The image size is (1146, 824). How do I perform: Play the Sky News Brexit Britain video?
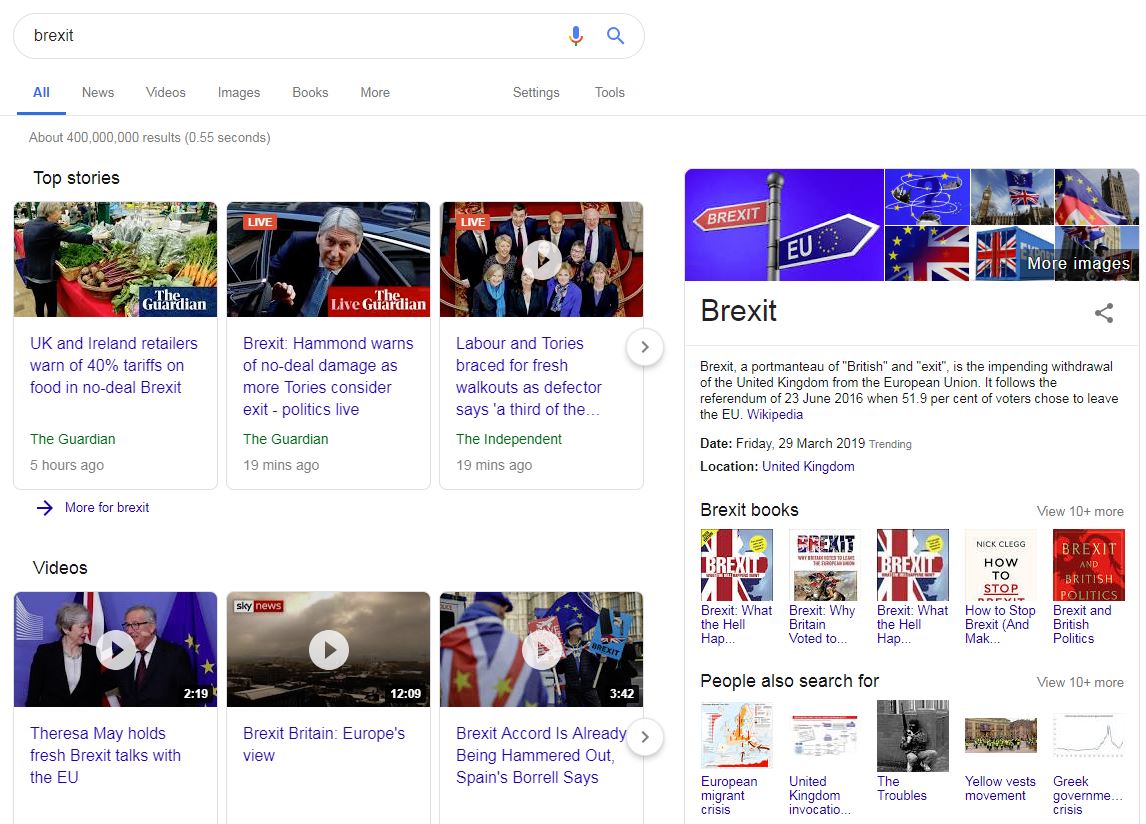tap(328, 649)
